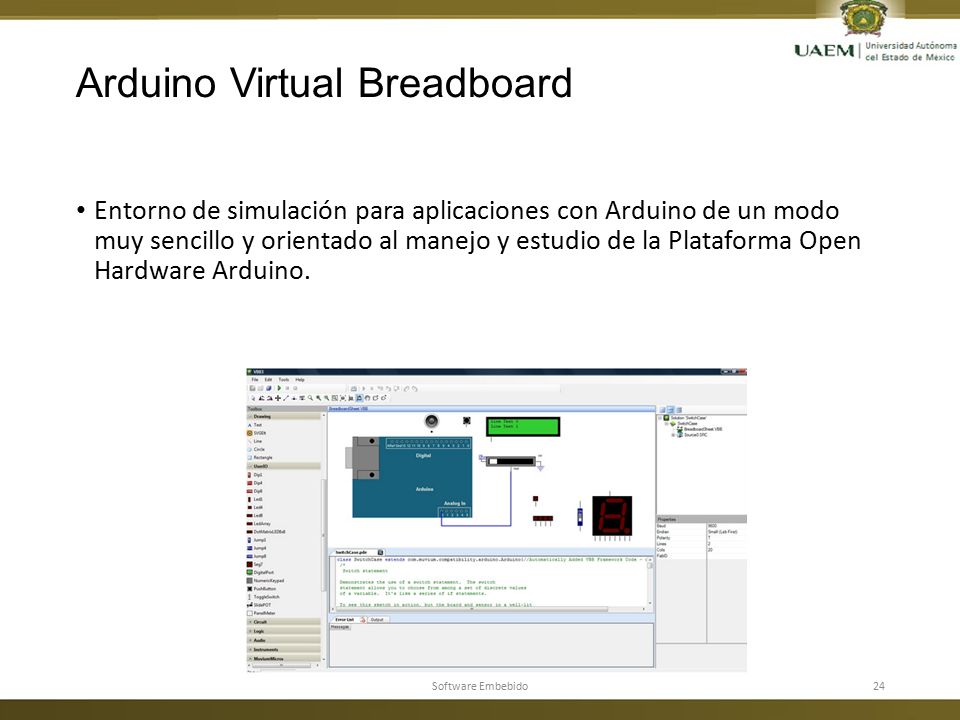Click the green Run simulation arrow
Image resolution: width=960 pixels, height=720 pixels.
(x=279, y=388)
